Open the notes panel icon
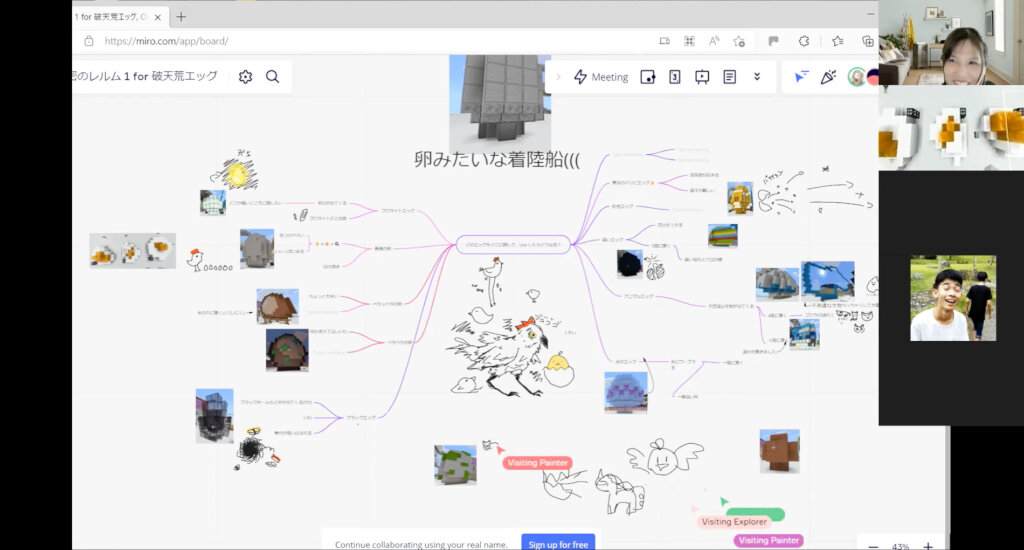The image size is (1024, 550). click(x=729, y=77)
